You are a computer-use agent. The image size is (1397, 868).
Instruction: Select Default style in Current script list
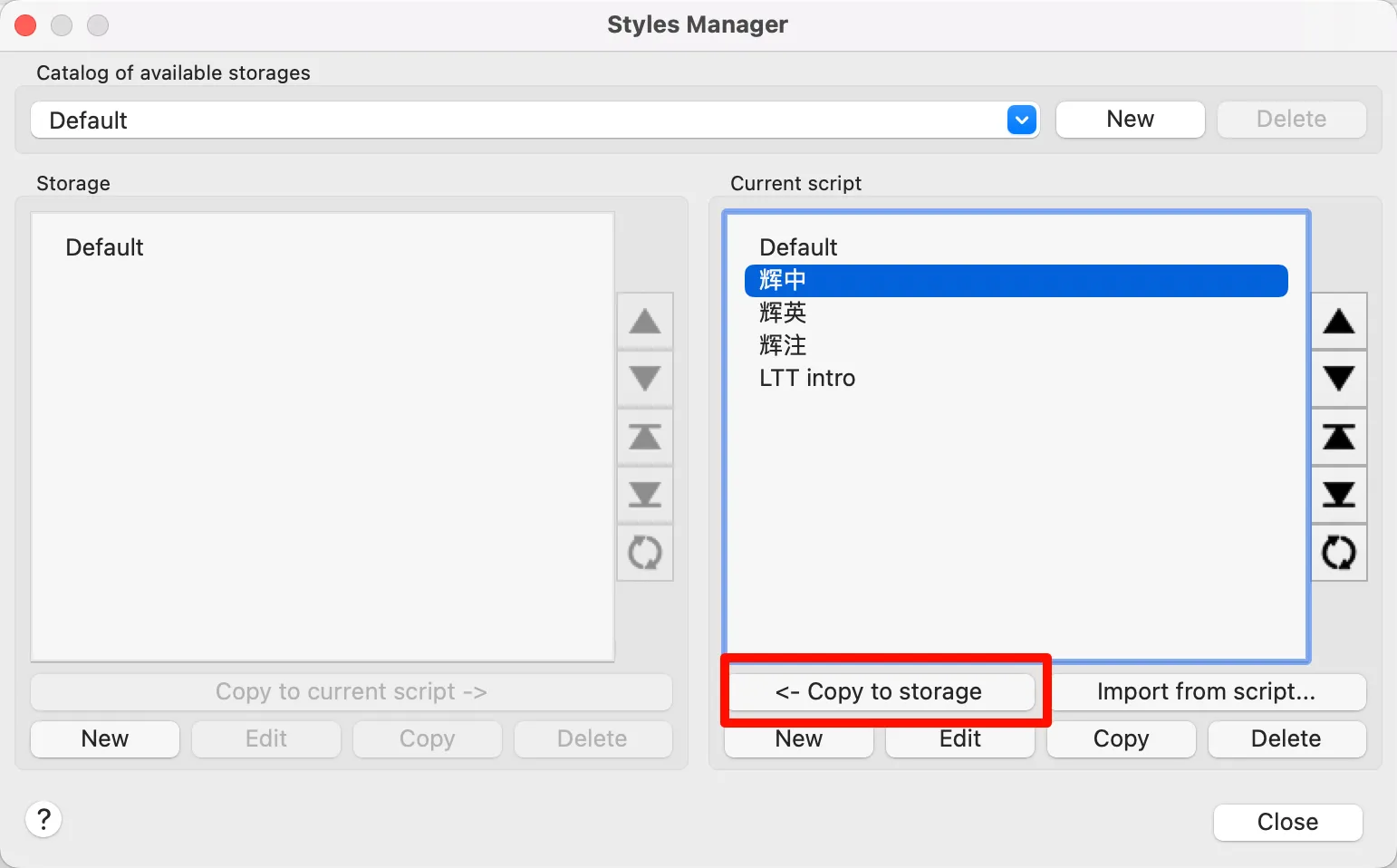click(798, 247)
